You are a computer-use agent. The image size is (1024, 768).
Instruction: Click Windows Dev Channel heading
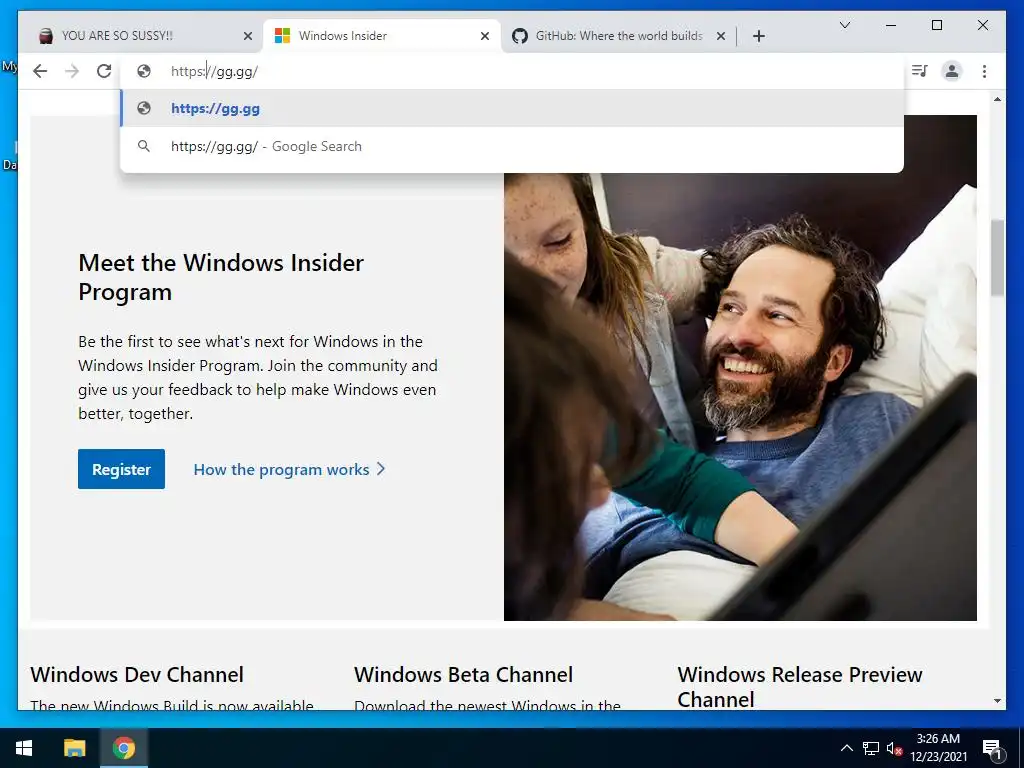click(x=137, y=675)
